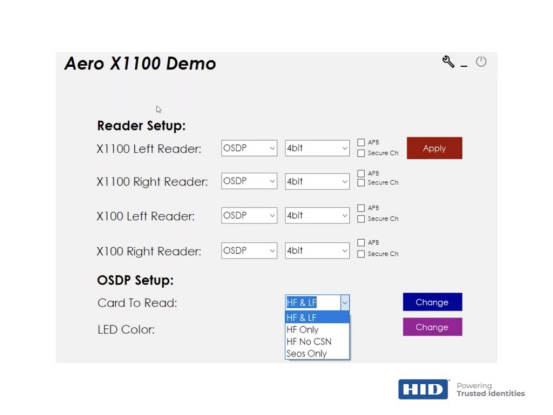553x415 pixels.
Task: Open X100 Right Reader OSDP dropdown
Action: (249, 251)
